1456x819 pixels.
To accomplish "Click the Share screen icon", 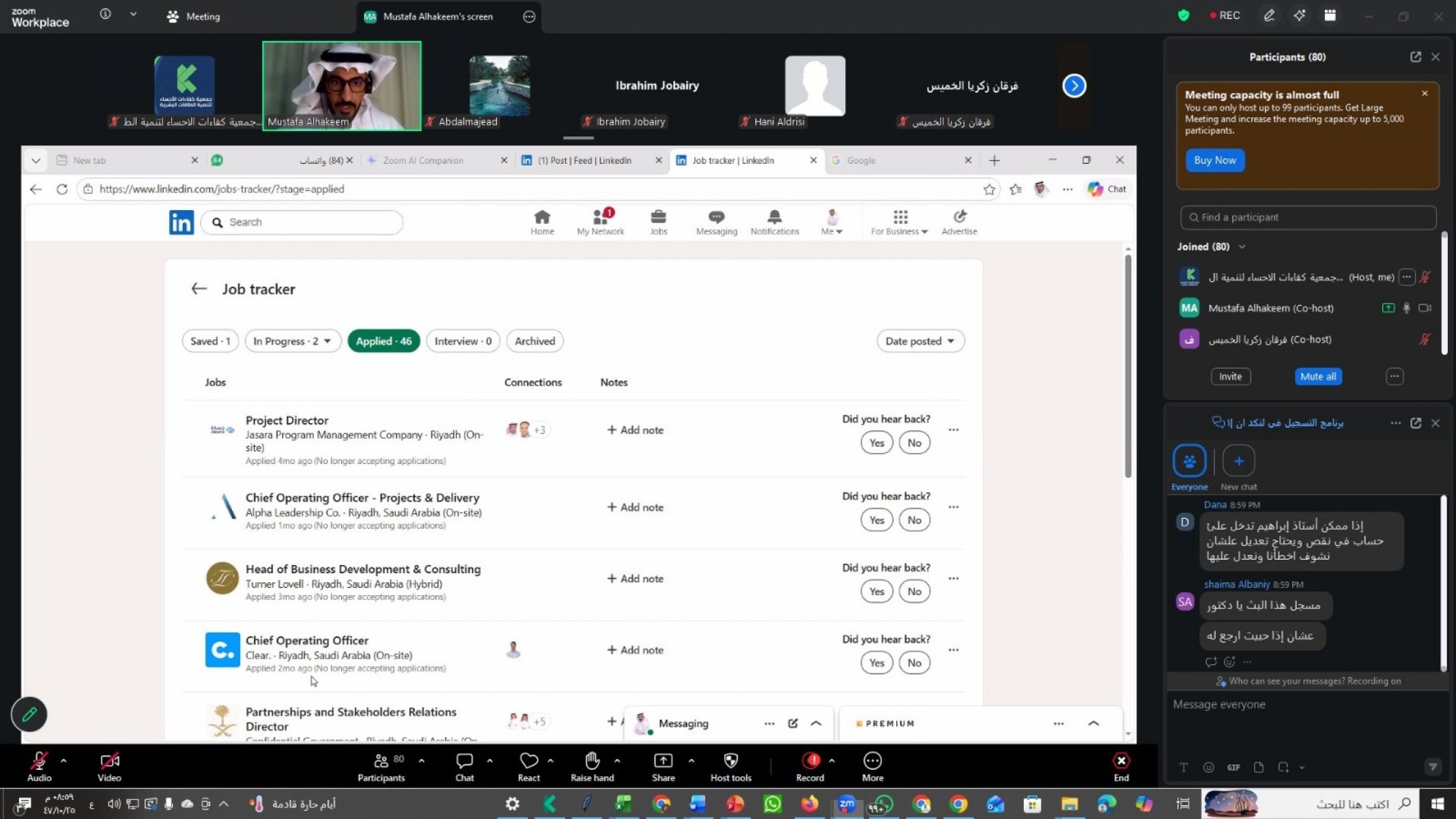I will [x=663, y=761].
